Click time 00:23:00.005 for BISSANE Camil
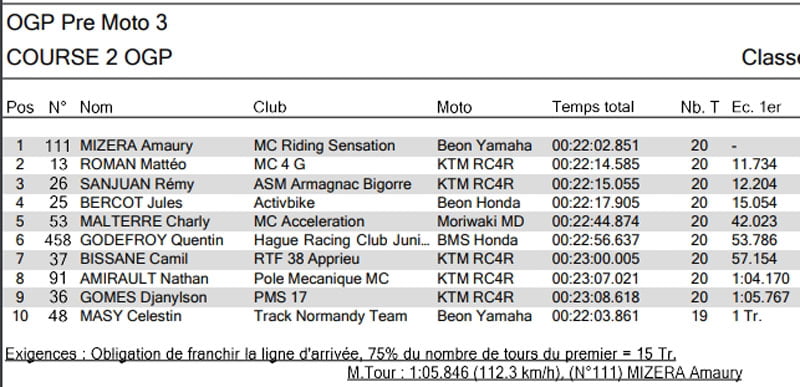The height and width of the screenshot is (387, 800). coord(595,259)
